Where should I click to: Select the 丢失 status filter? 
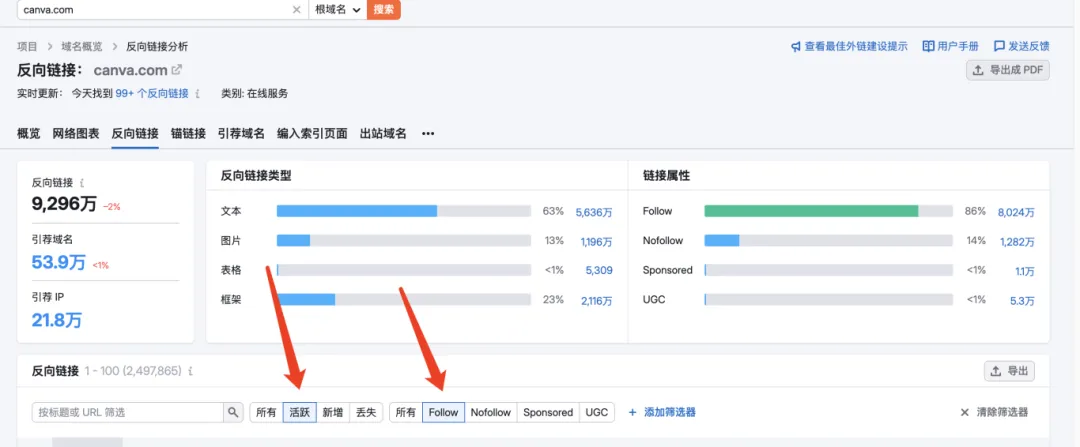pyautogui.click(x=366, y=413)
